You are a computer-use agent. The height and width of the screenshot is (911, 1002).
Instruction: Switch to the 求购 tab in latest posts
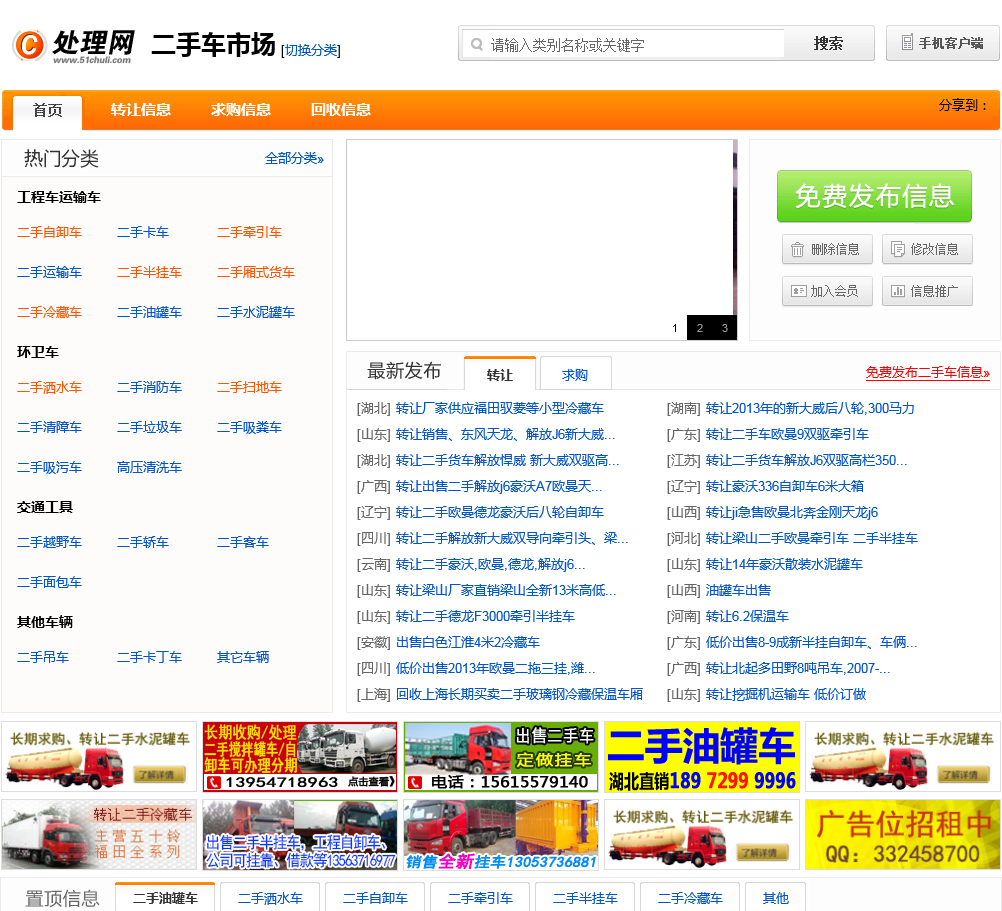click(575, 375)
